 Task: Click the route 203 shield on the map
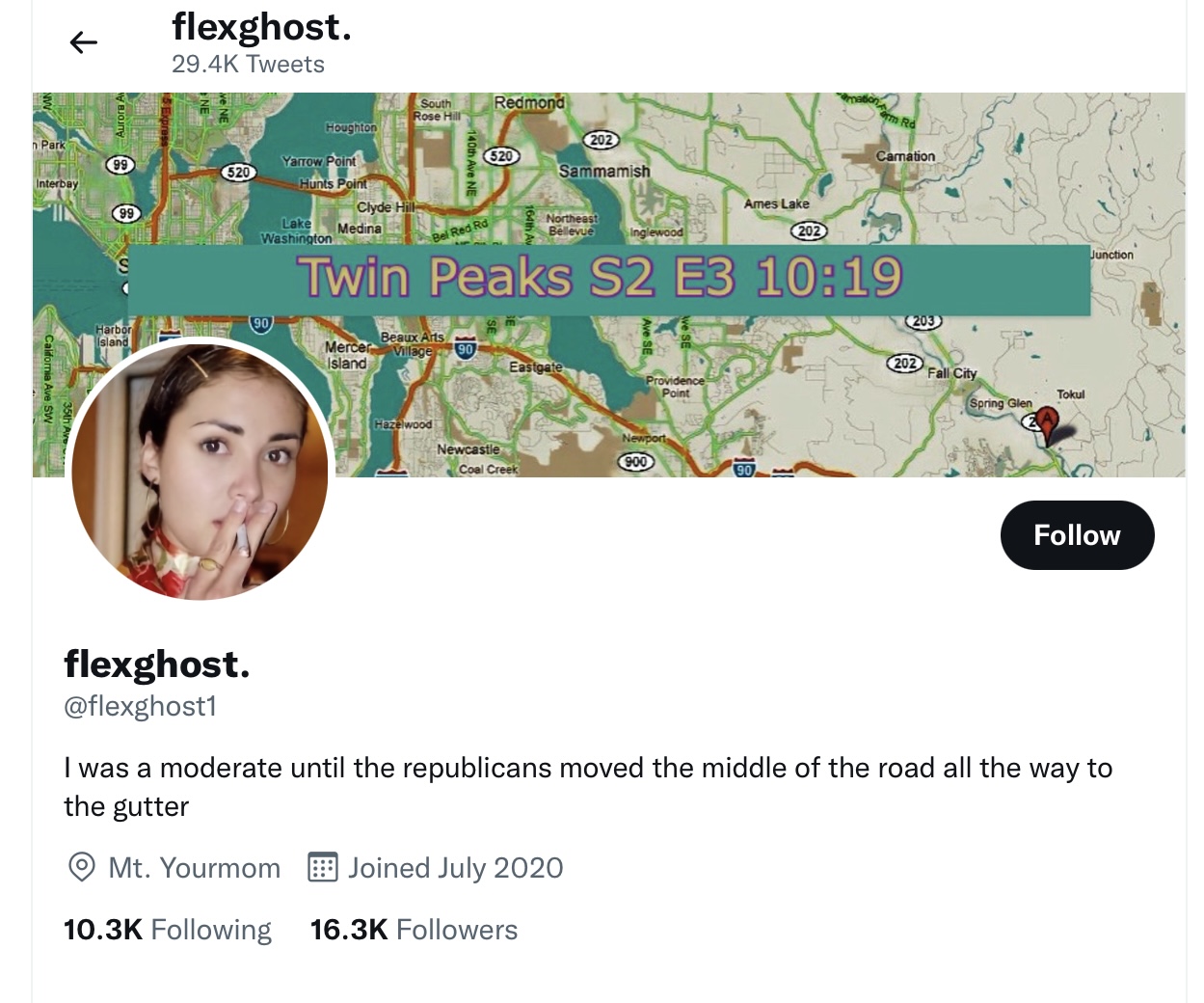923,321
